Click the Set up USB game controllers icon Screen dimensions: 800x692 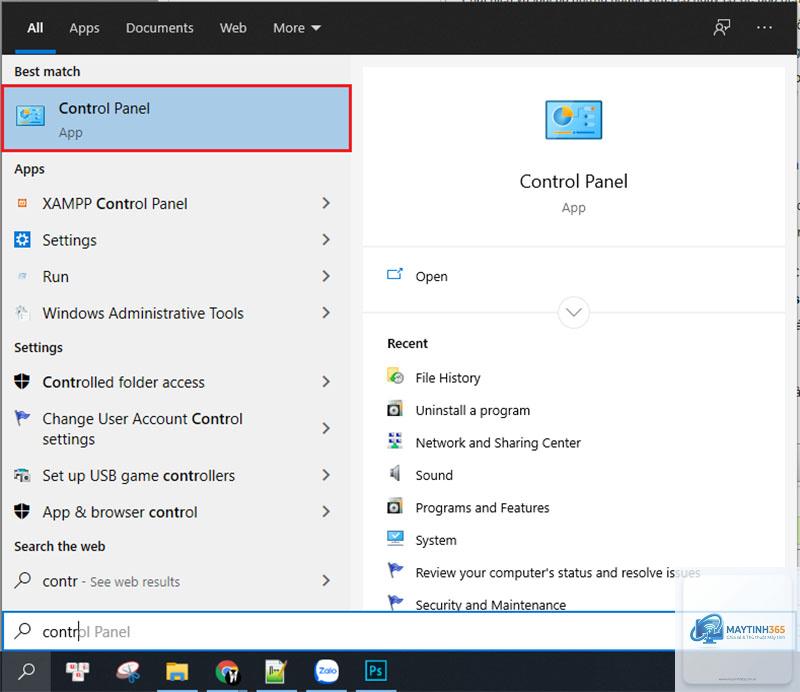22,475
